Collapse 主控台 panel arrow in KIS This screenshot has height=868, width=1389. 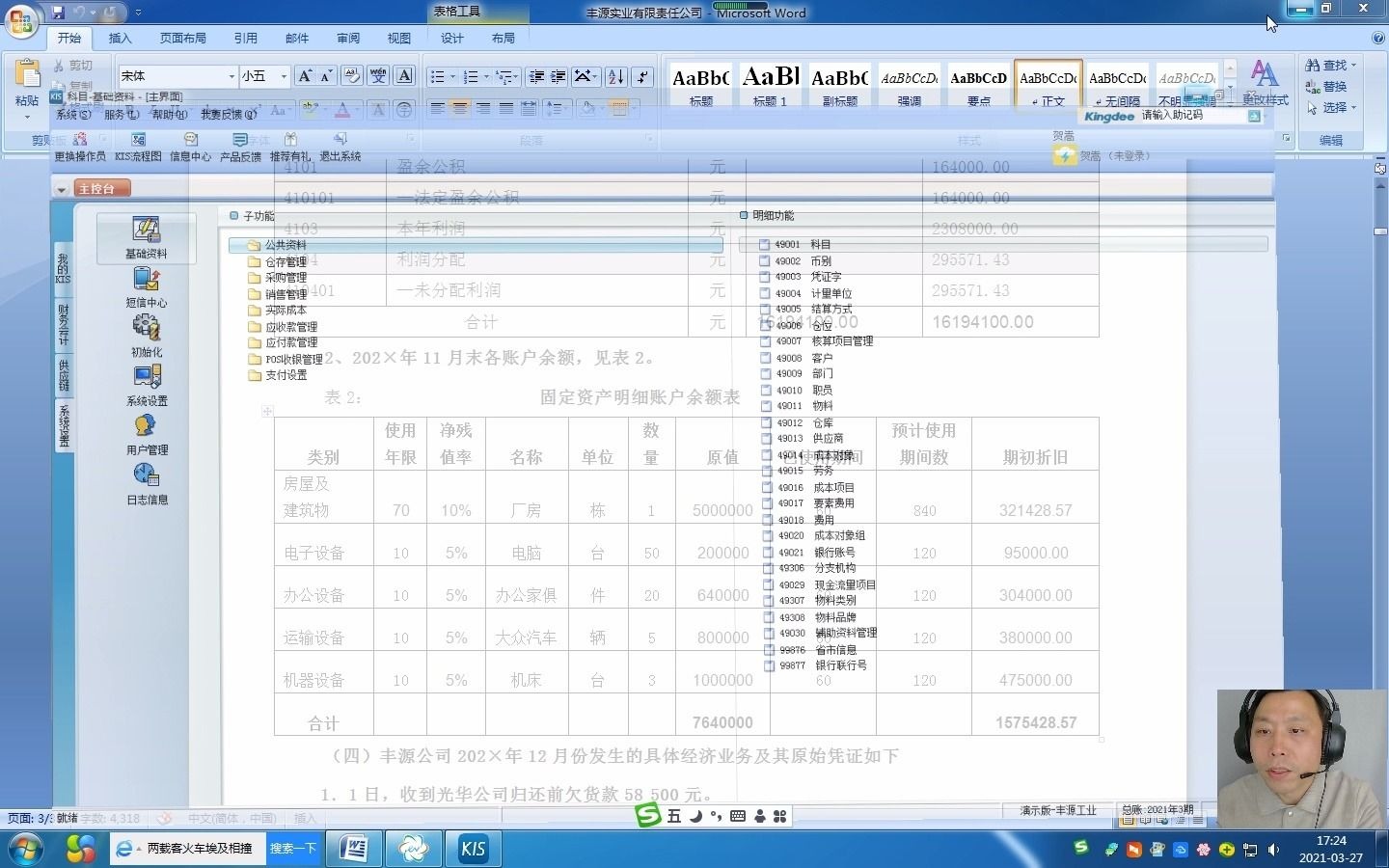pyautogui.click(x=62, y=189)
